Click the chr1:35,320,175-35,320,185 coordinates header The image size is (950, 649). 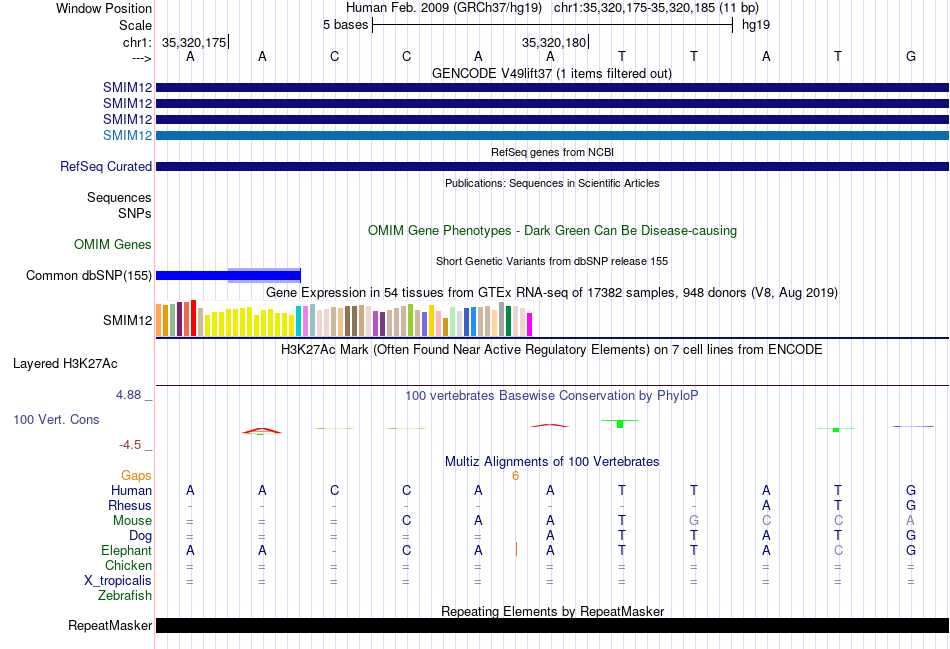pyautogui.click(x=656, y=8)
